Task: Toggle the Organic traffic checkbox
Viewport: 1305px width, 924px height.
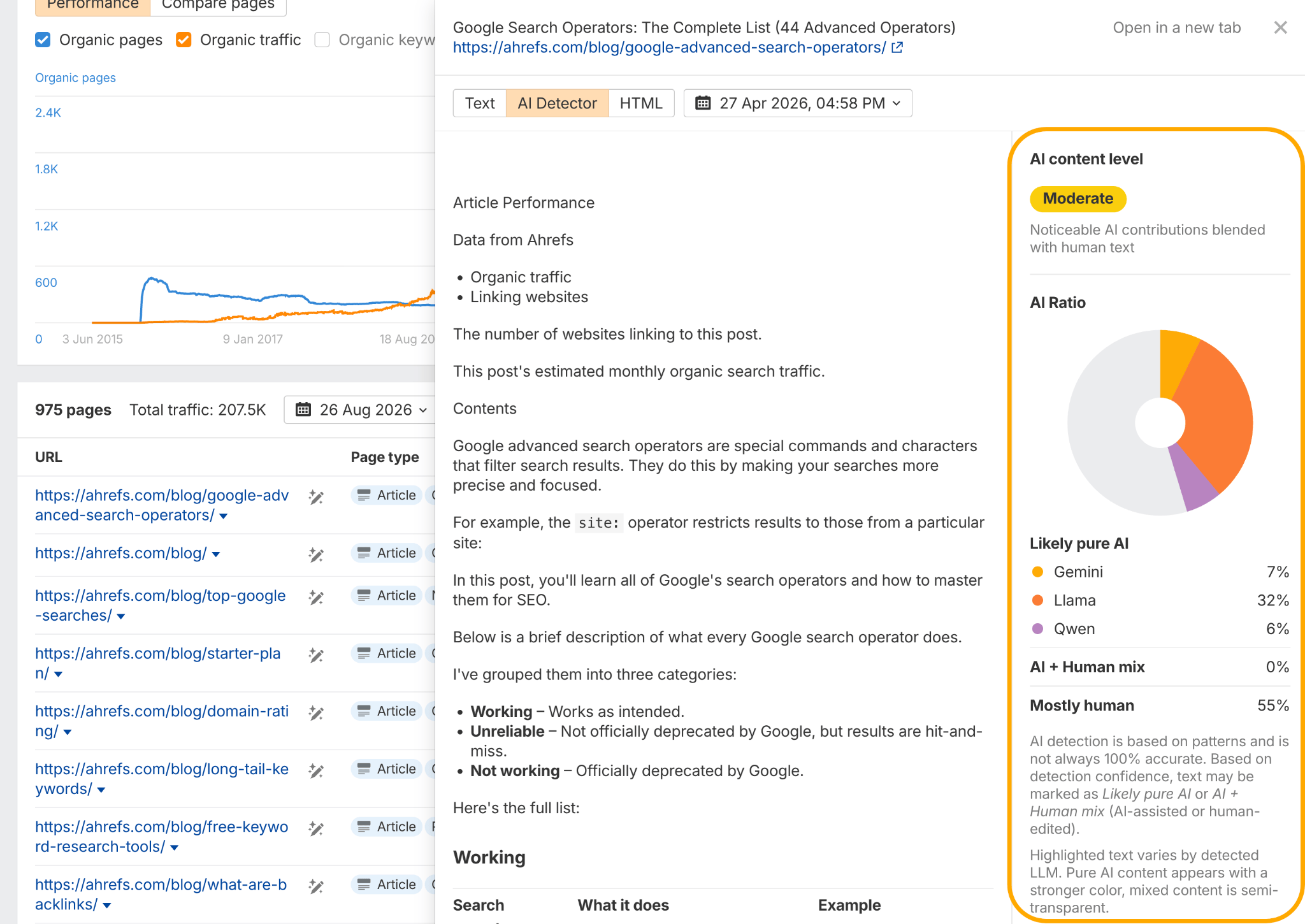Action: (x=184, y=40)
